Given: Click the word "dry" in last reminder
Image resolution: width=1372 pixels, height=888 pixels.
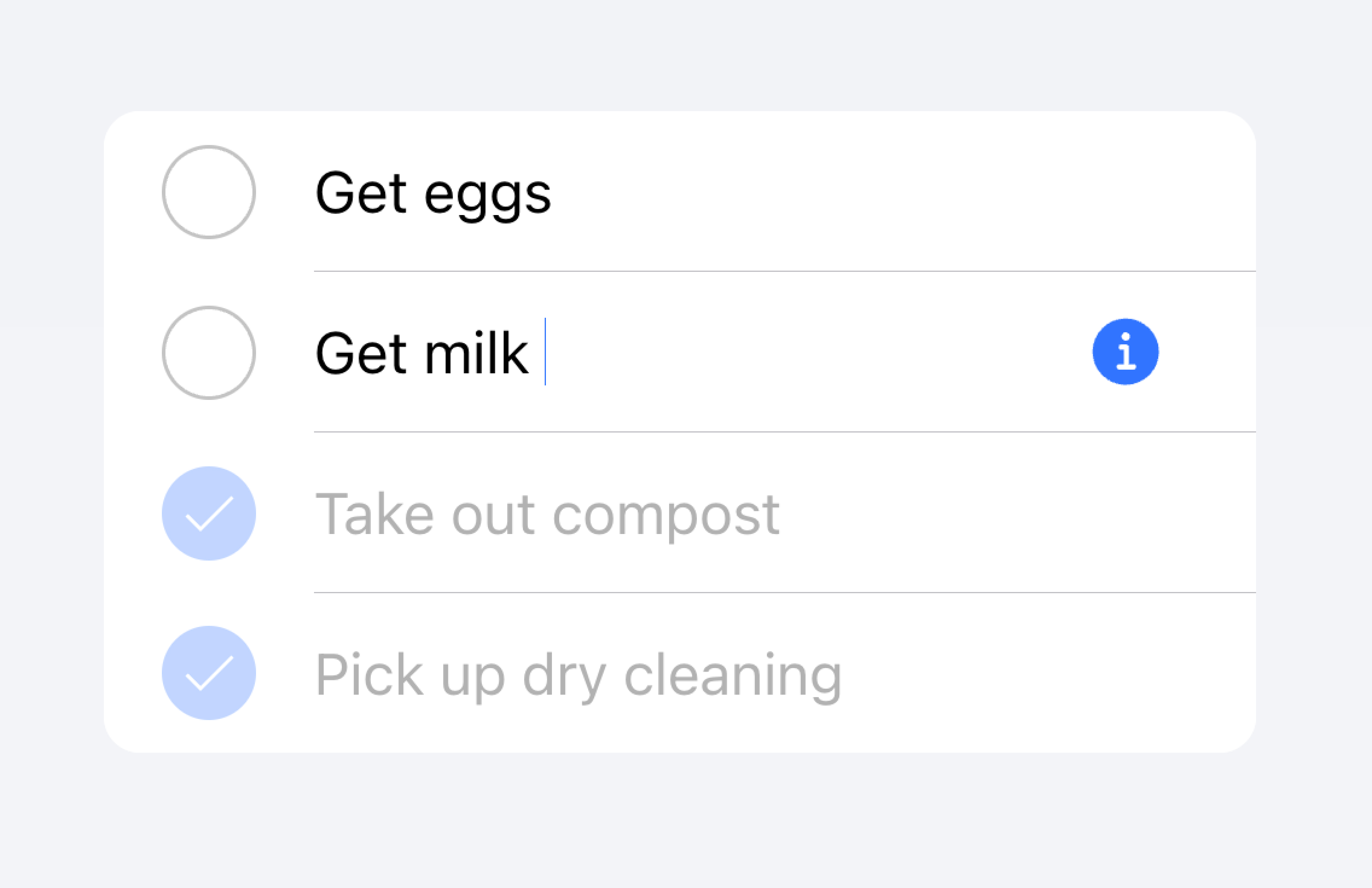Looking at the screenshot, I should 564,675.
